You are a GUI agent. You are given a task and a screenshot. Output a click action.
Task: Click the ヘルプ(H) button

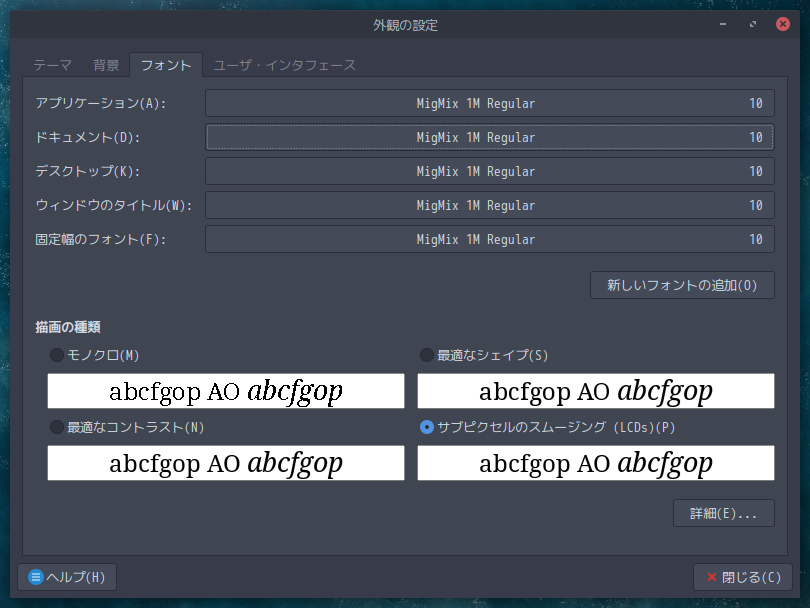[67, 577]
